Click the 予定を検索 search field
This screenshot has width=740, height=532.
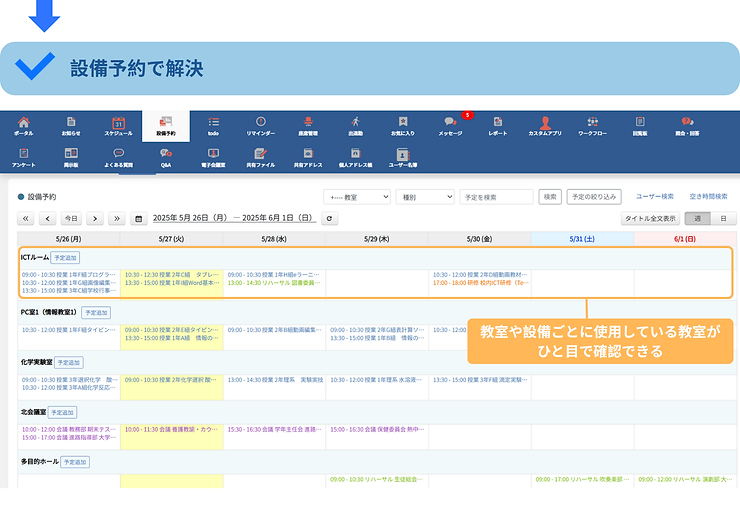coord(496,197)
